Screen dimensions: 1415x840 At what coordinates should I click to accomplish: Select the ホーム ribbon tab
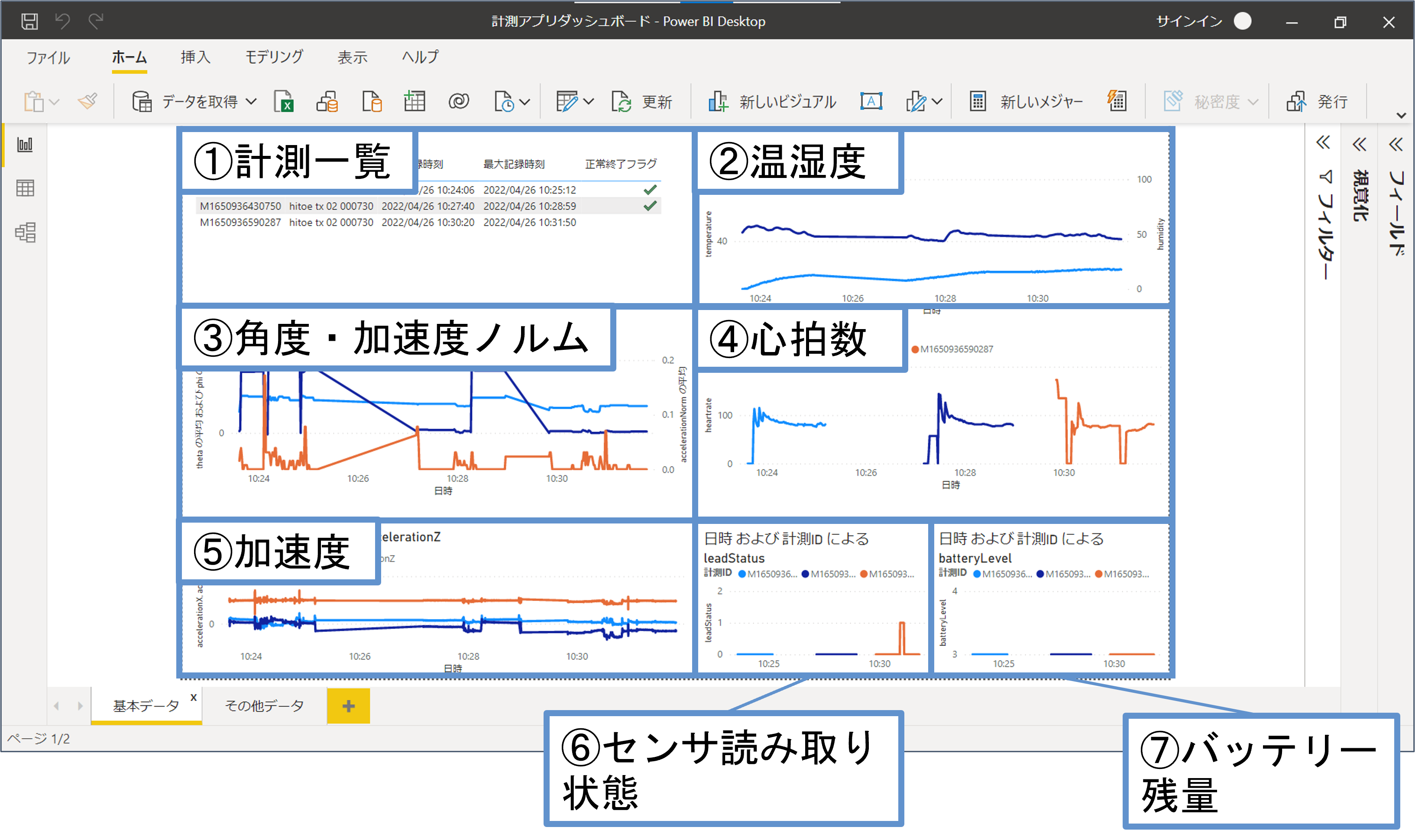point(129,58)
